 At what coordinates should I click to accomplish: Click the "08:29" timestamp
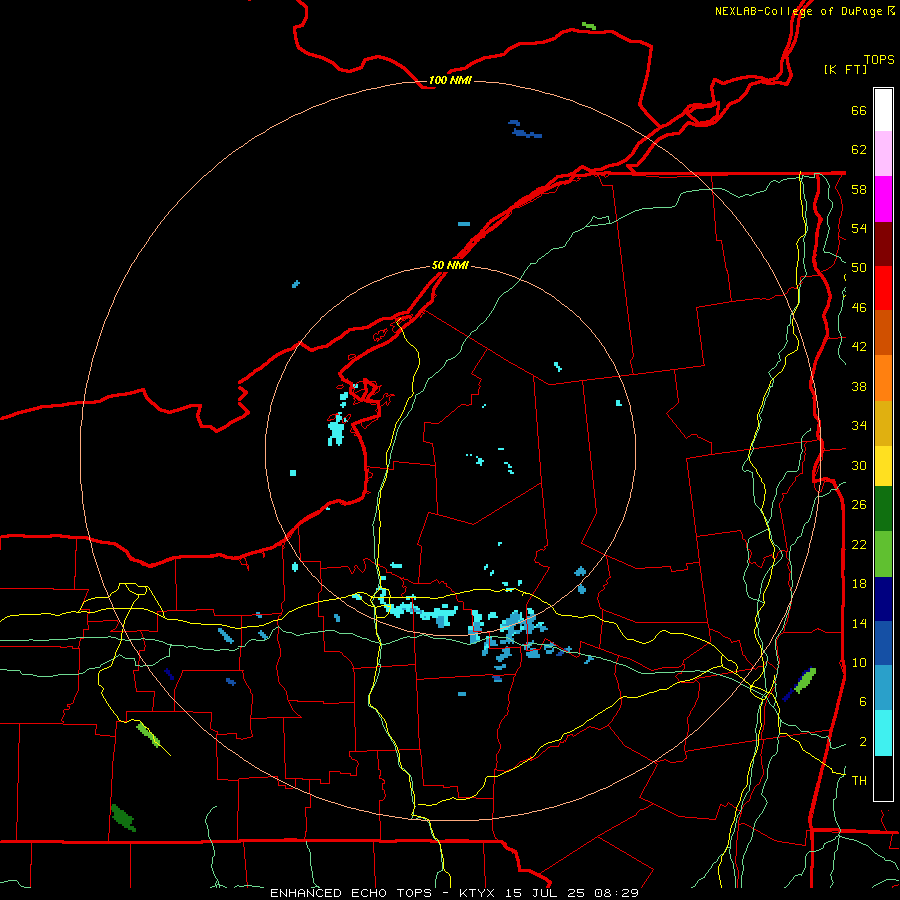616,893
